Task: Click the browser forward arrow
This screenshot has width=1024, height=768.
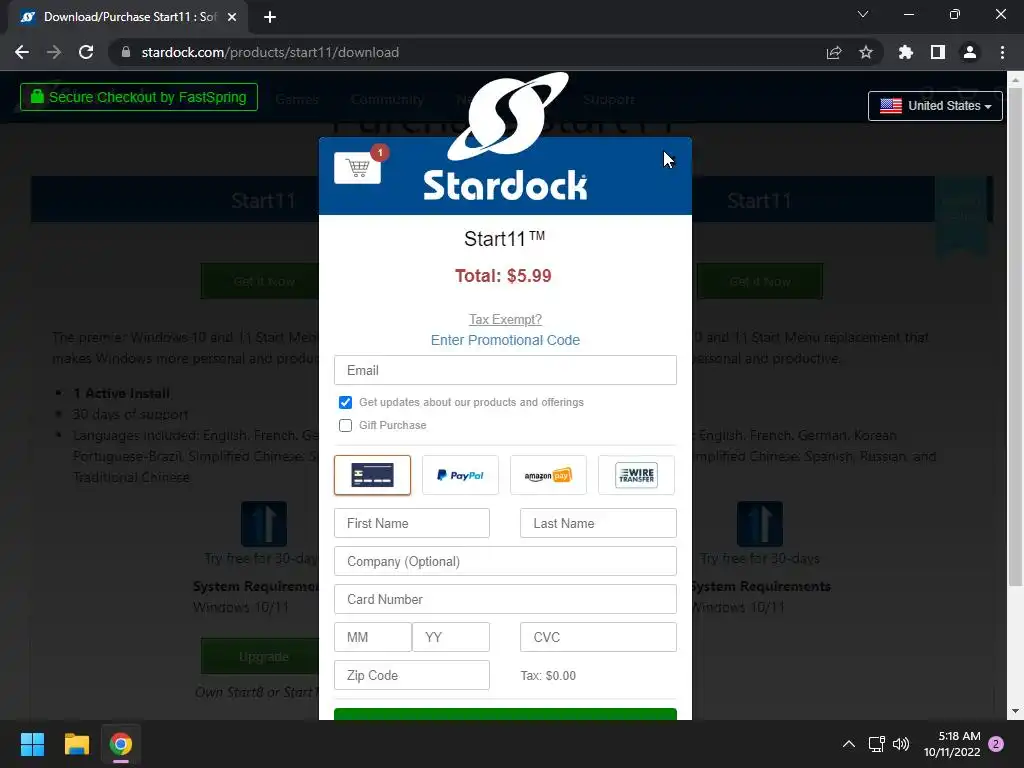Action: (54, 52)
